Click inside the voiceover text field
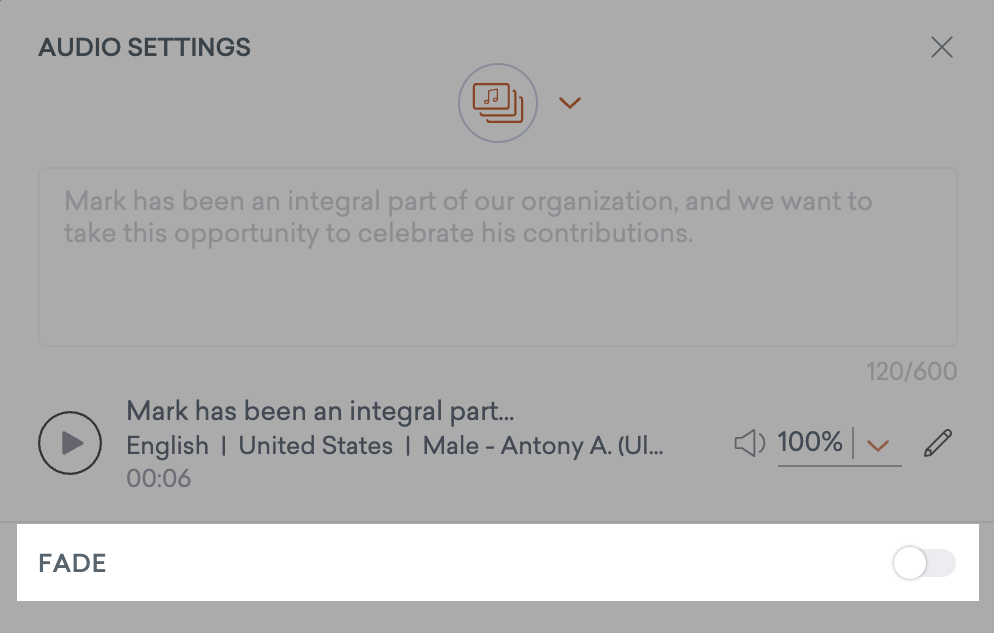994x633 pixels. coord(497,255)
